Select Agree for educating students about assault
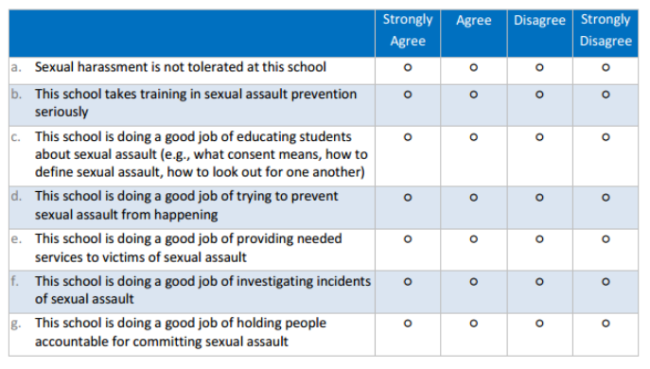This screenshot has width=650, height=369. pos(473,137)
